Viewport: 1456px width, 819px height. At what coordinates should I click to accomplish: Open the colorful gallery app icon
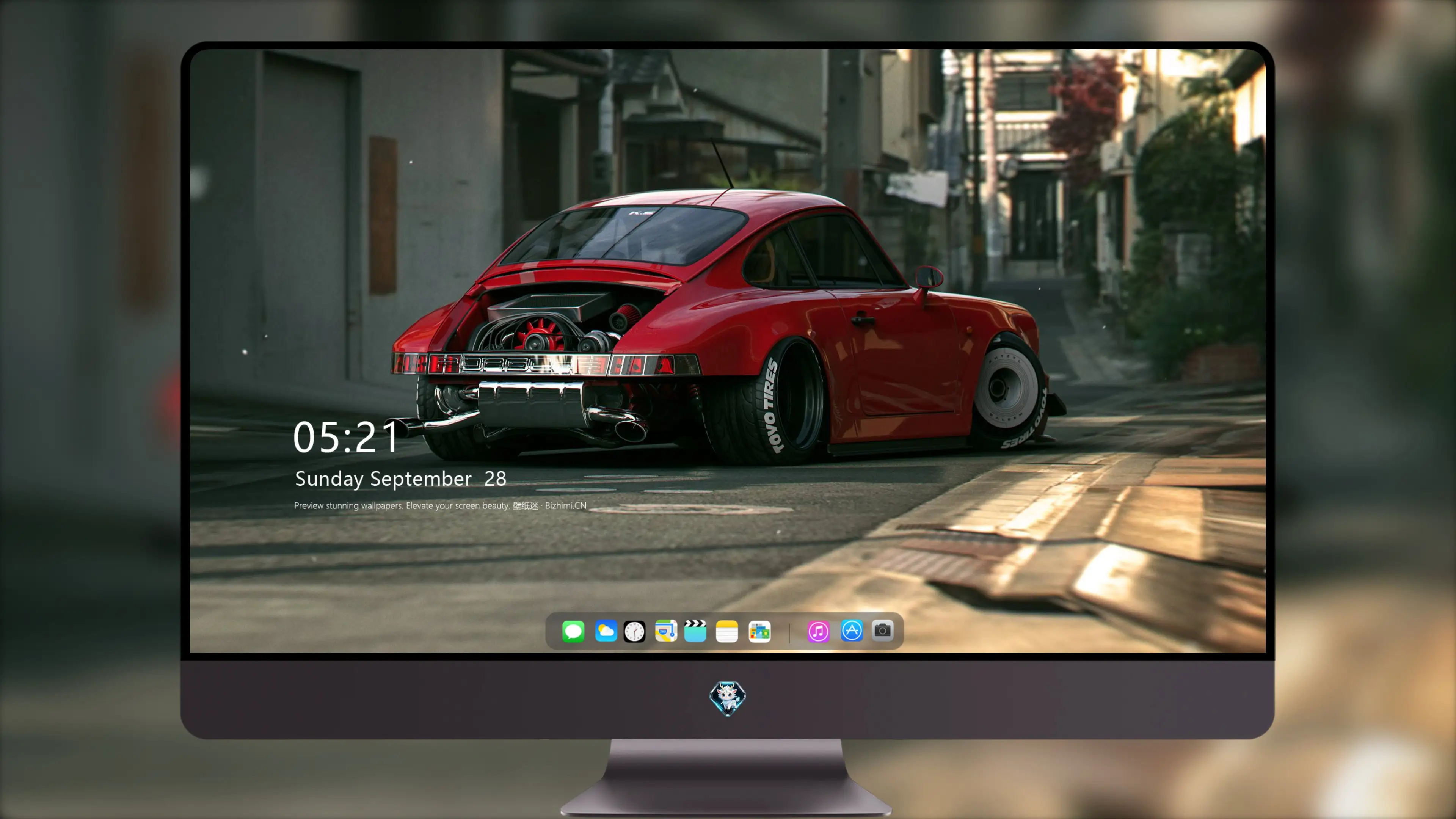759,631
